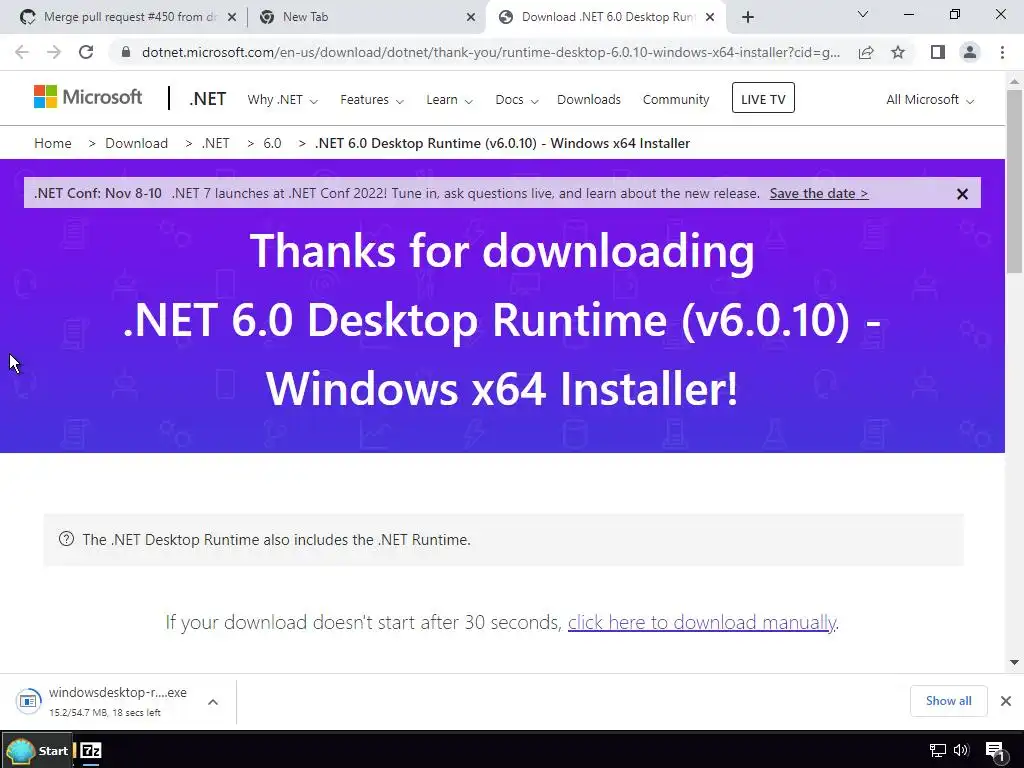Go to .NET breadcrumb
This screenshot has height=768, width=1024.
216,143
